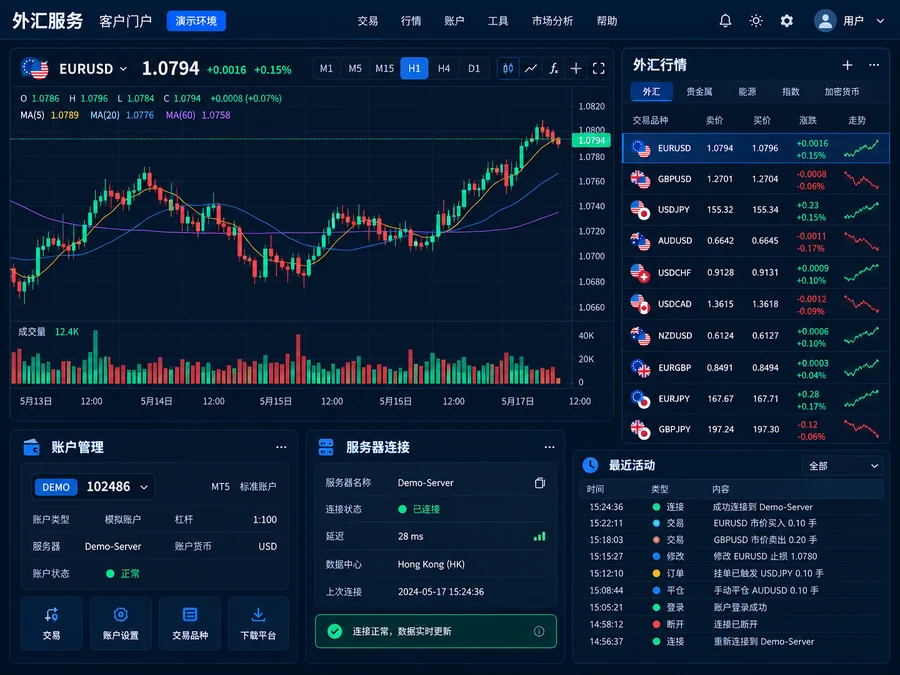Select the M15 timeframe
Screen dimensions: 900x675
pyautogui.click(x=385, y=68)
